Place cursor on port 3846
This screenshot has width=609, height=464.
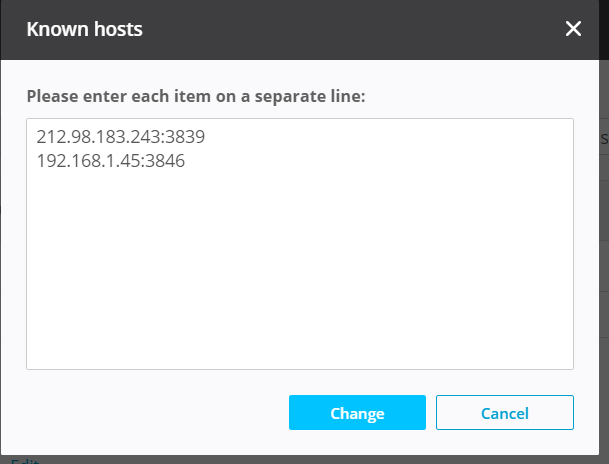[166, 159]
